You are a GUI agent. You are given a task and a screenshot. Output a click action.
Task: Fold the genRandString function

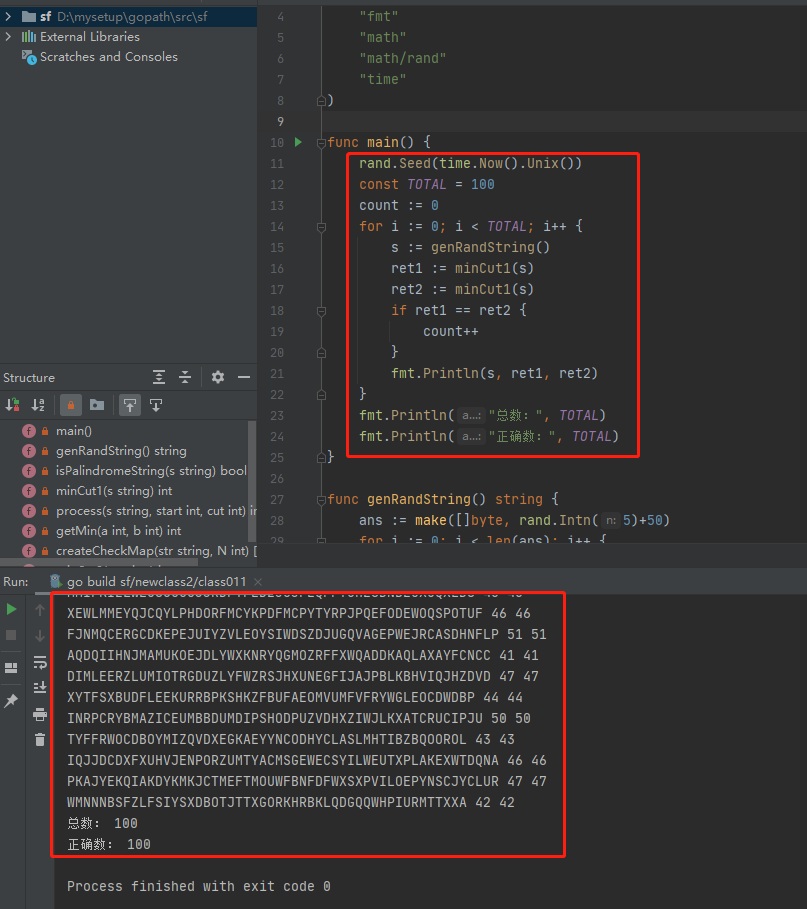[x=321, y=500]
